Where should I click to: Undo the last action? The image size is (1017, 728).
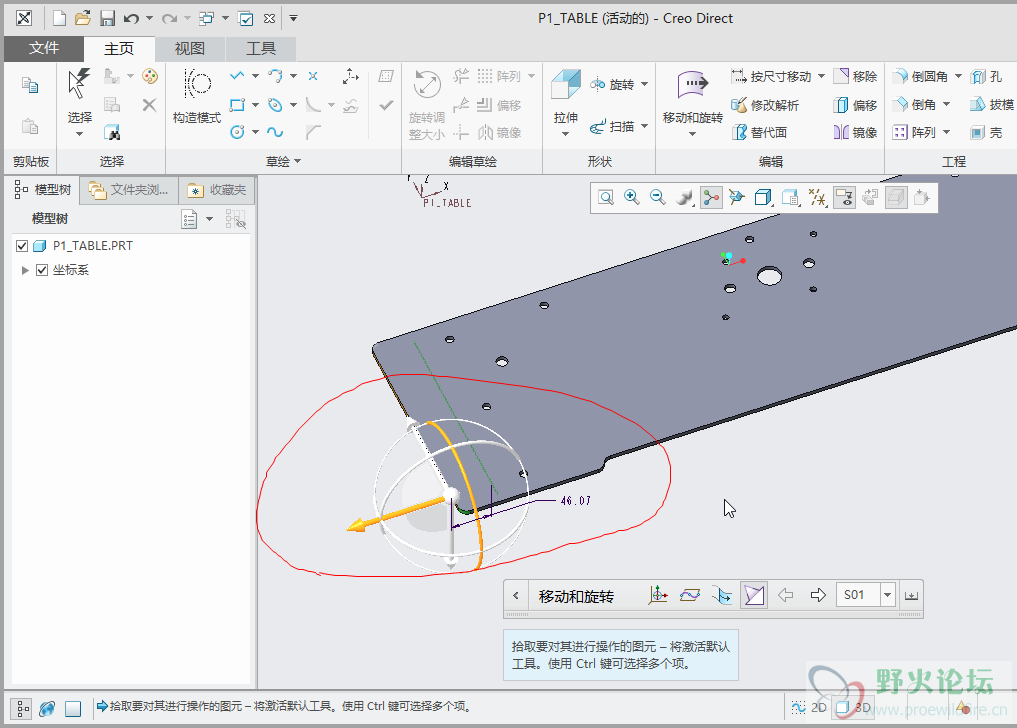(x=131, y=18)
